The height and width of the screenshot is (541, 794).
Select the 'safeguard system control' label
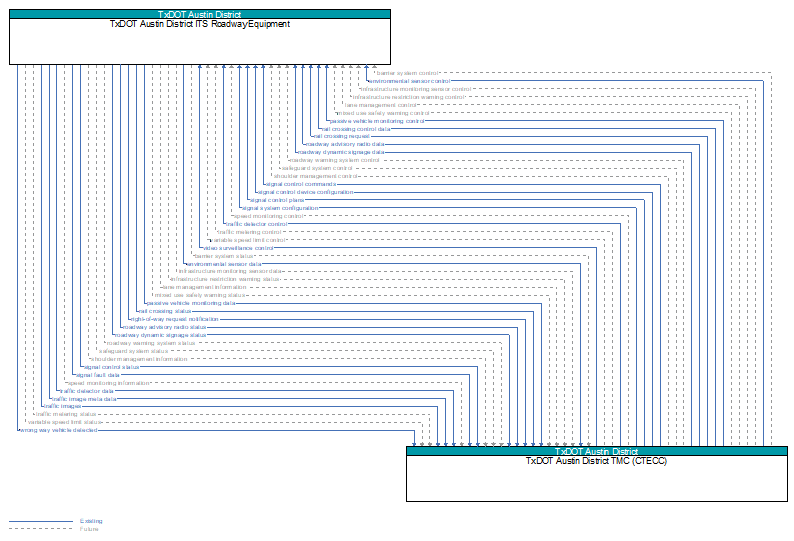(x=317, y=168)
